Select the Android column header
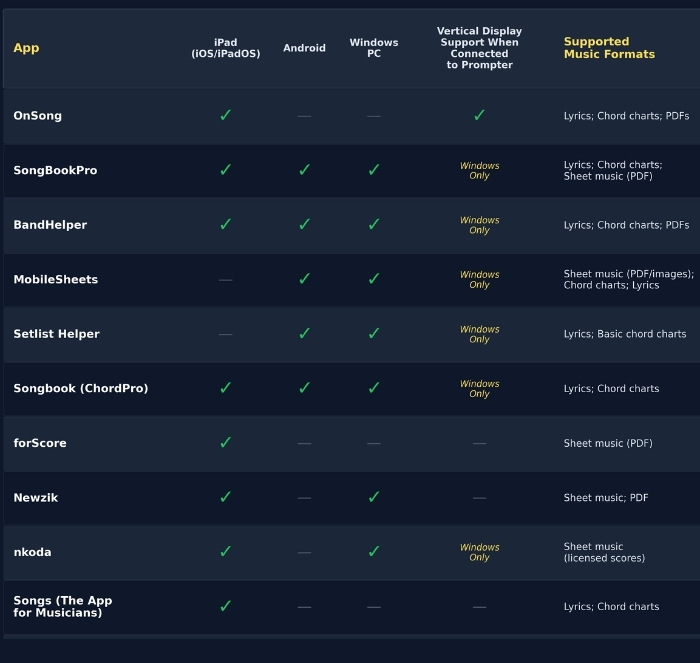 click(x=304, y=48)
